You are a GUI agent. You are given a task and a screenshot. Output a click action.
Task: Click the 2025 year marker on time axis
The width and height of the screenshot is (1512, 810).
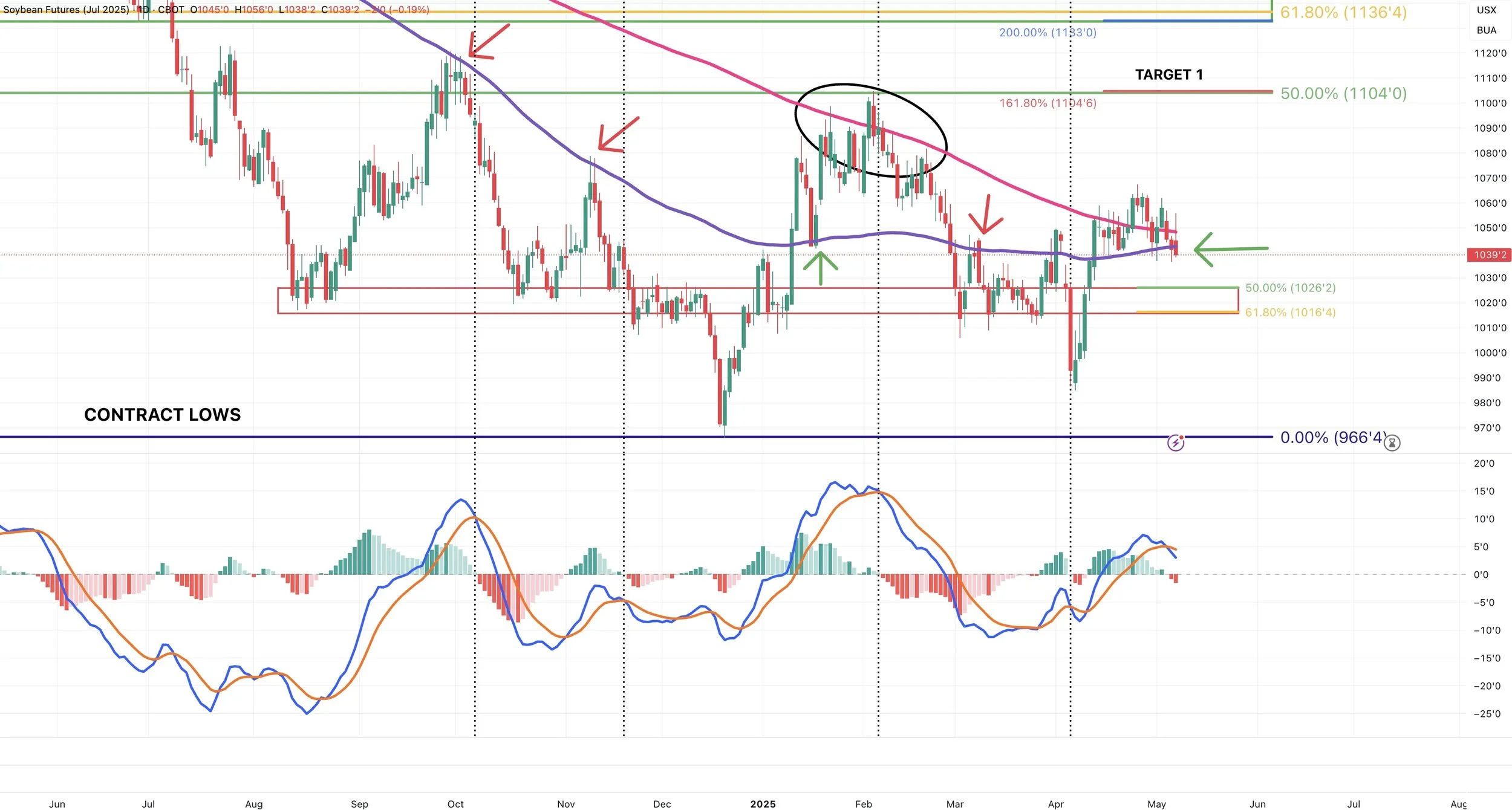click(x=763, y=804)
